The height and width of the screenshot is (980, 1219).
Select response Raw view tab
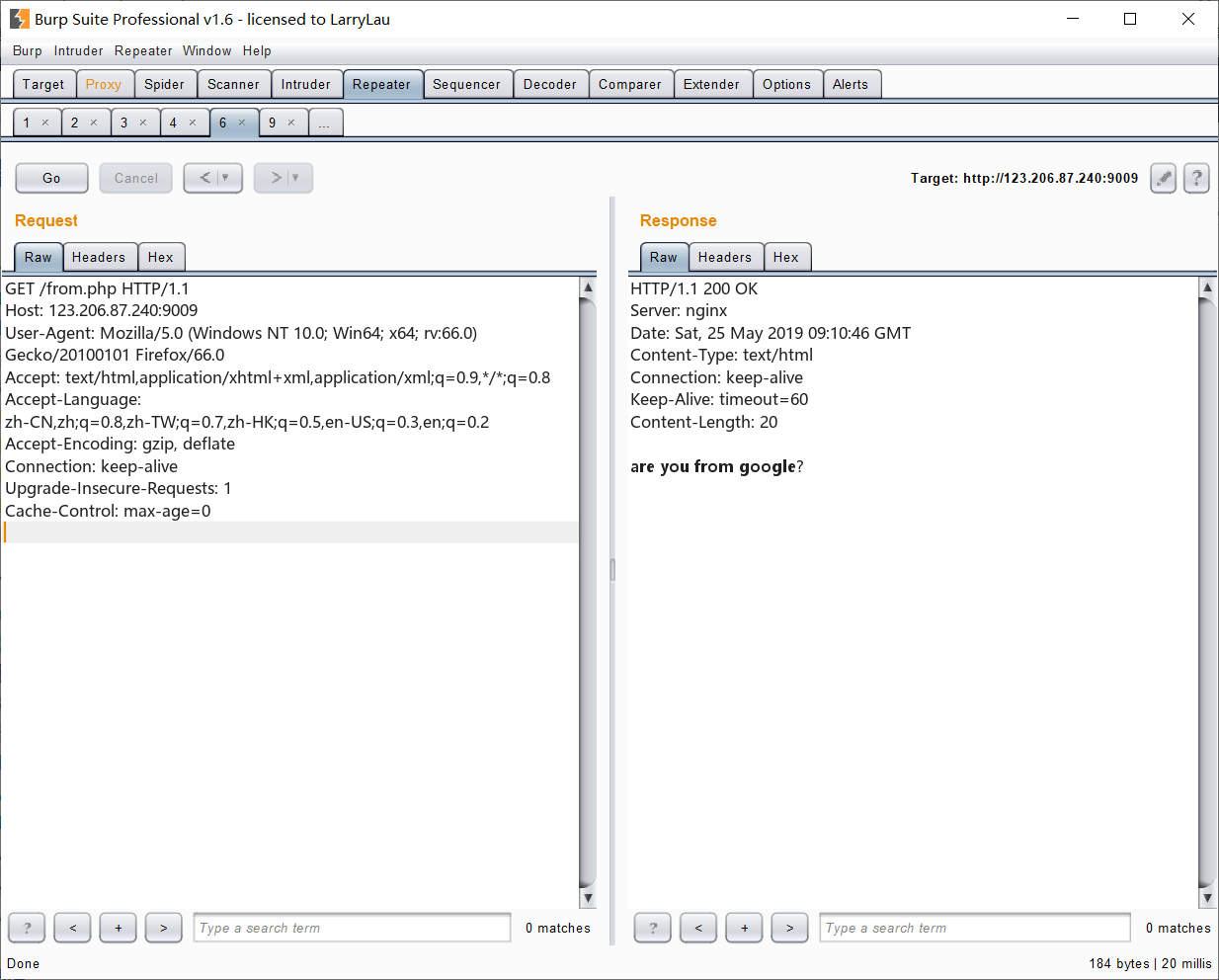pyautogui.click(x=664, y=257)
